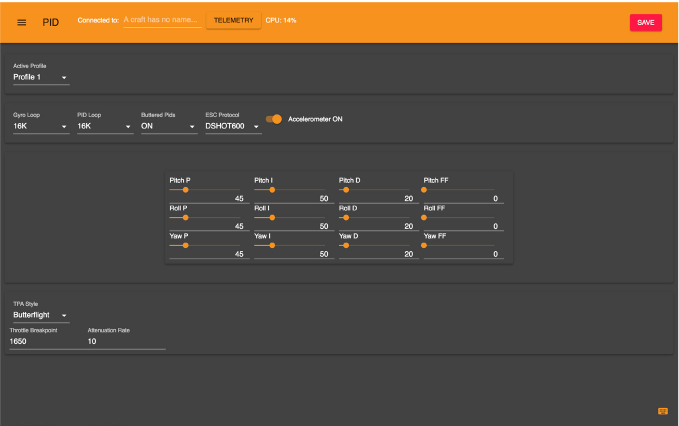Click the Roll P value field
Viewport: 679px width, 426px height.
tap(209, 226)
